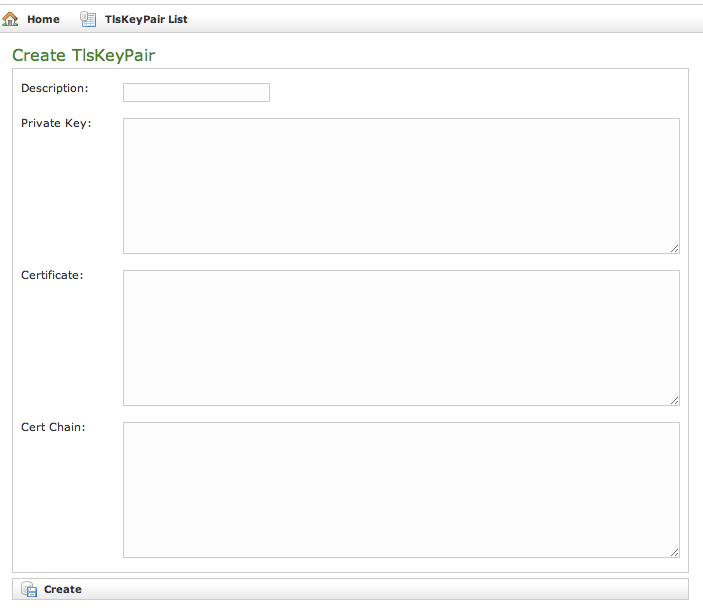Go to TlsKeyPair List page

coord(146,19)
